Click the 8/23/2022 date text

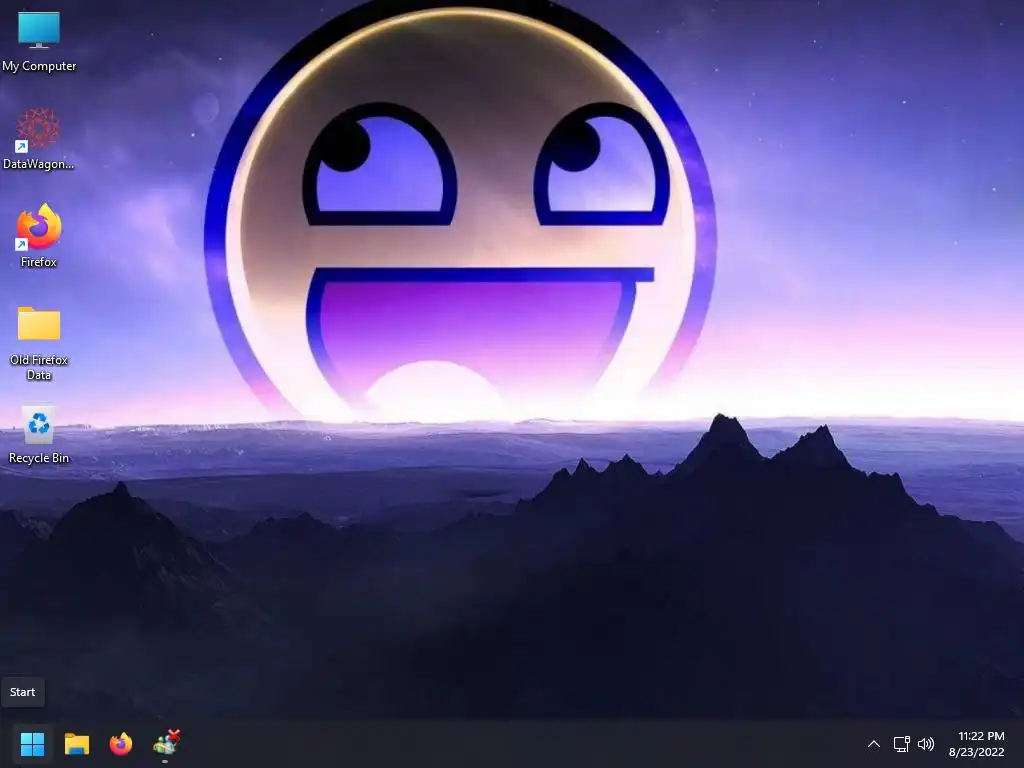pos(976,752)
